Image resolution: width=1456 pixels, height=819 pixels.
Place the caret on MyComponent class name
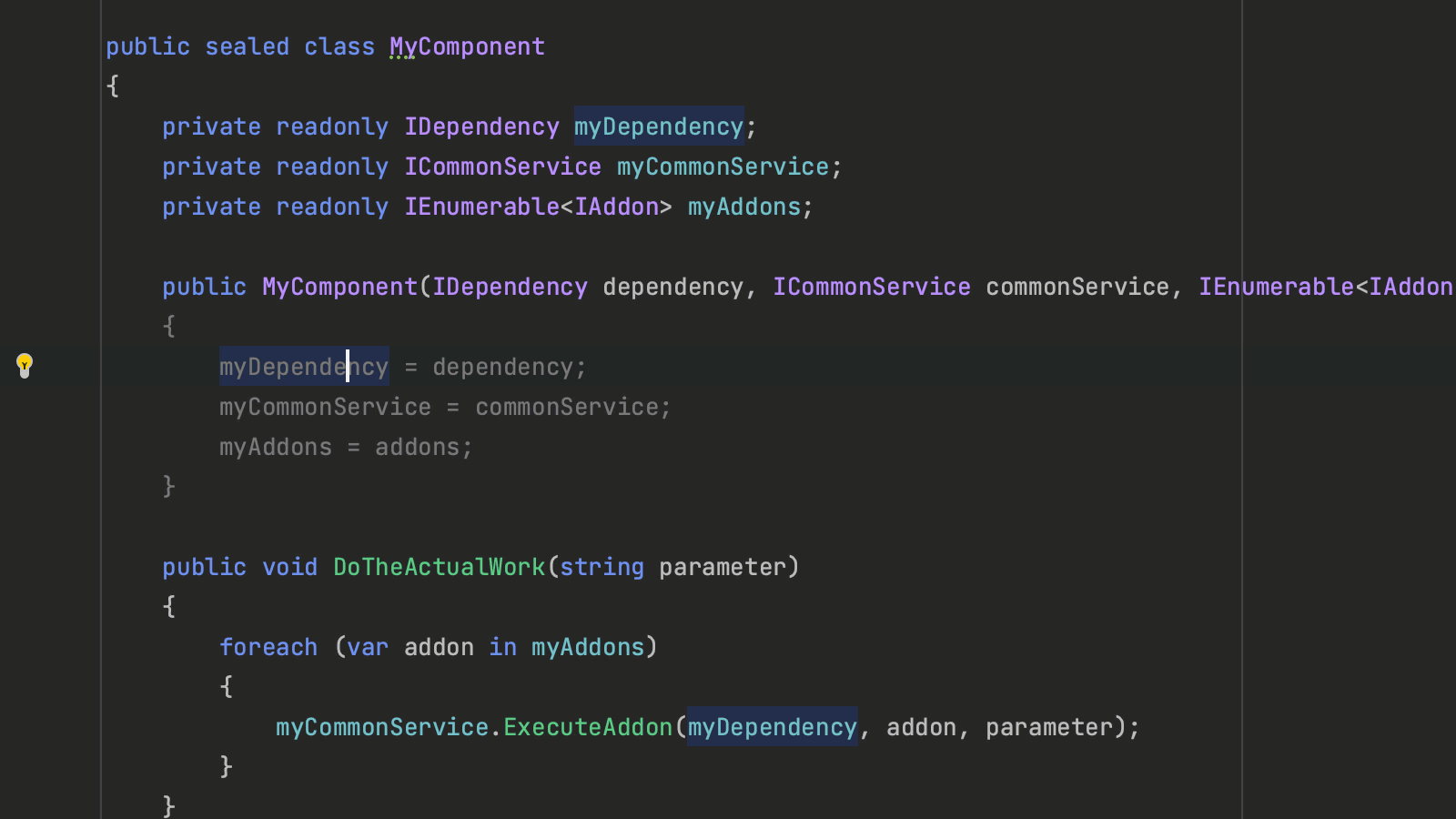pos(467,45)
